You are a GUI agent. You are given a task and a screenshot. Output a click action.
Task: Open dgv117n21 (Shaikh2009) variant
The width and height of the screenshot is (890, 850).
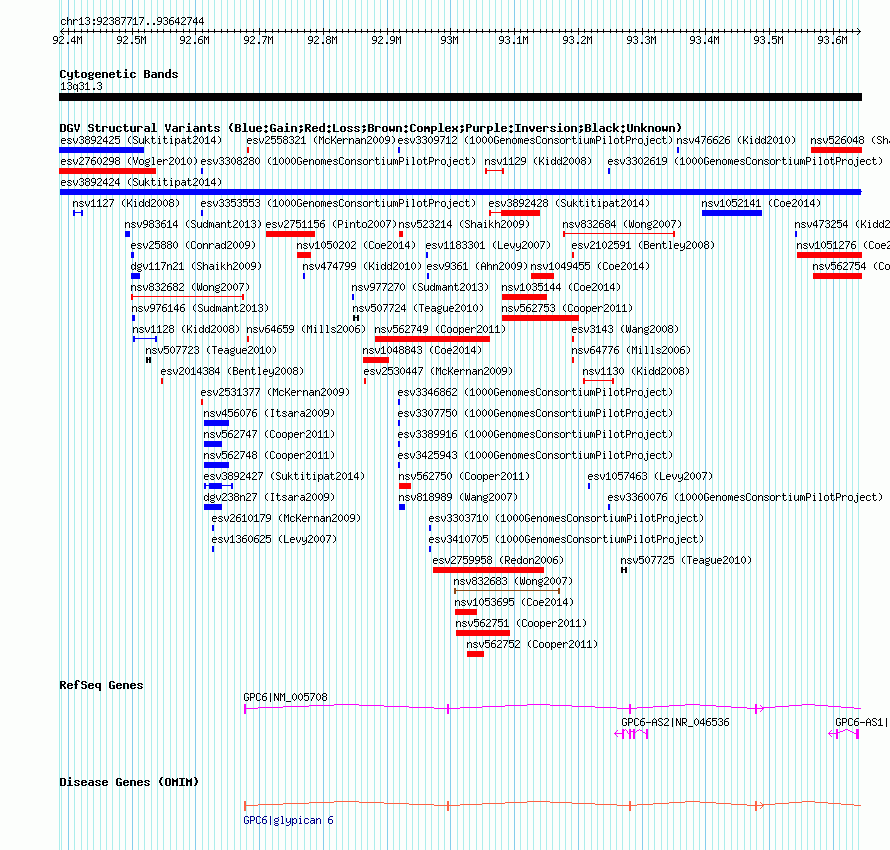[196, 266]
